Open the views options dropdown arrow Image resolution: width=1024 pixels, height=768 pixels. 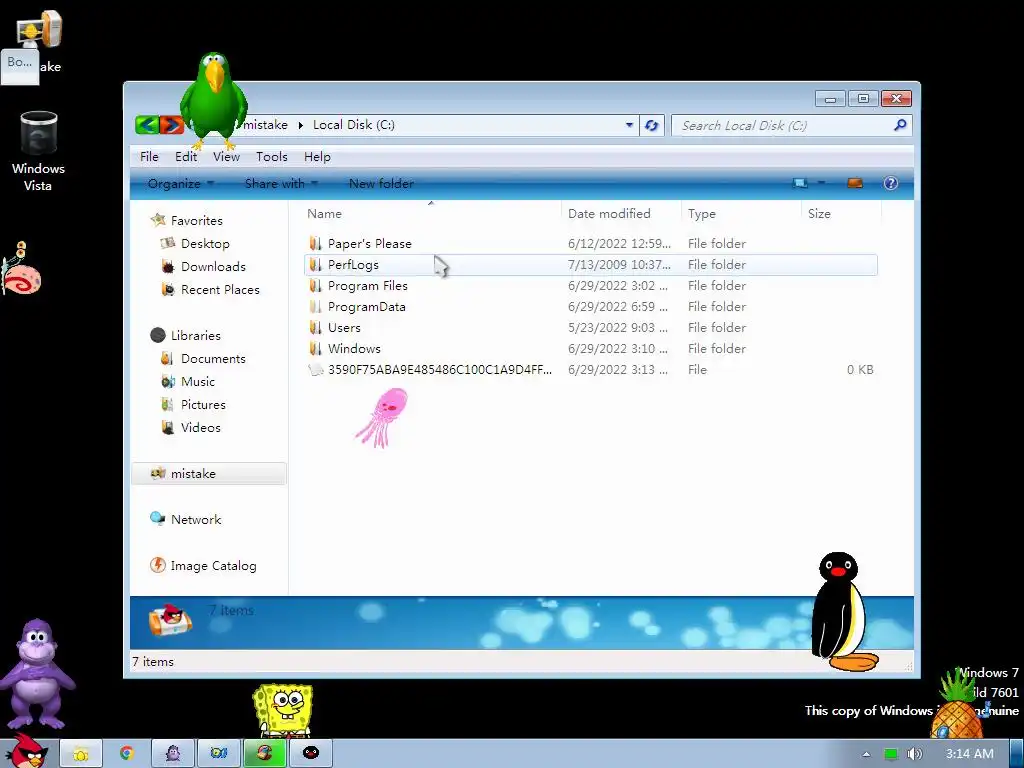pos(821,183)
